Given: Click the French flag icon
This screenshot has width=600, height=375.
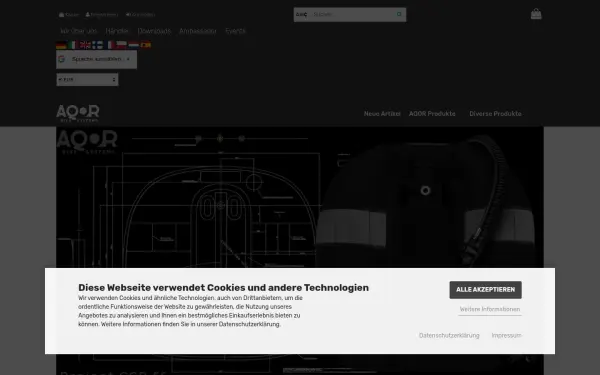Looking at the screenshot, I should click(x=110, y=45).
